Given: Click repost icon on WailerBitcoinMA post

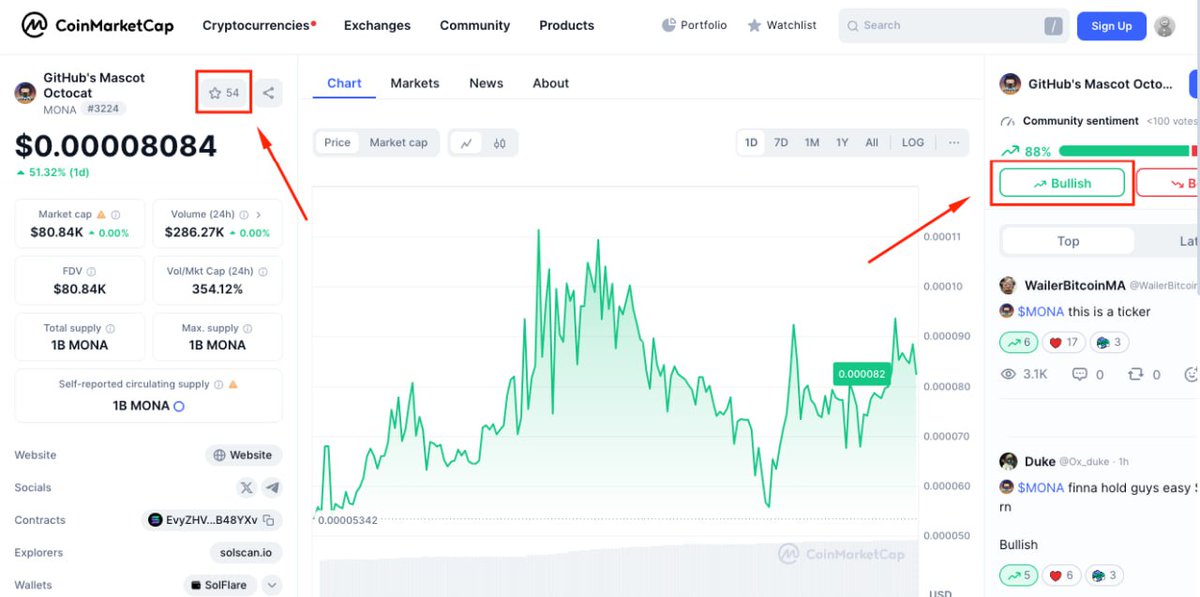Looking at the screenshot, I should 1136,374.
